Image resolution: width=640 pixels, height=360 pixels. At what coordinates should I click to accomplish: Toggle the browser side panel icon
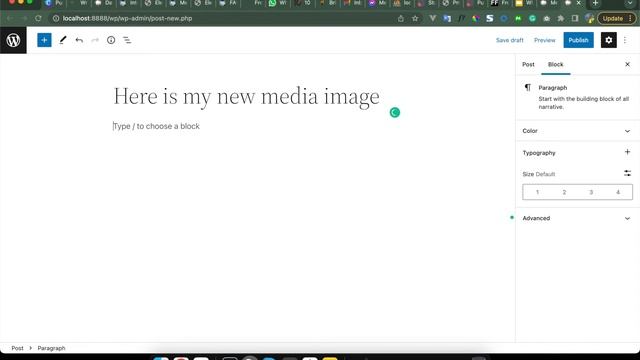[575, 18]
